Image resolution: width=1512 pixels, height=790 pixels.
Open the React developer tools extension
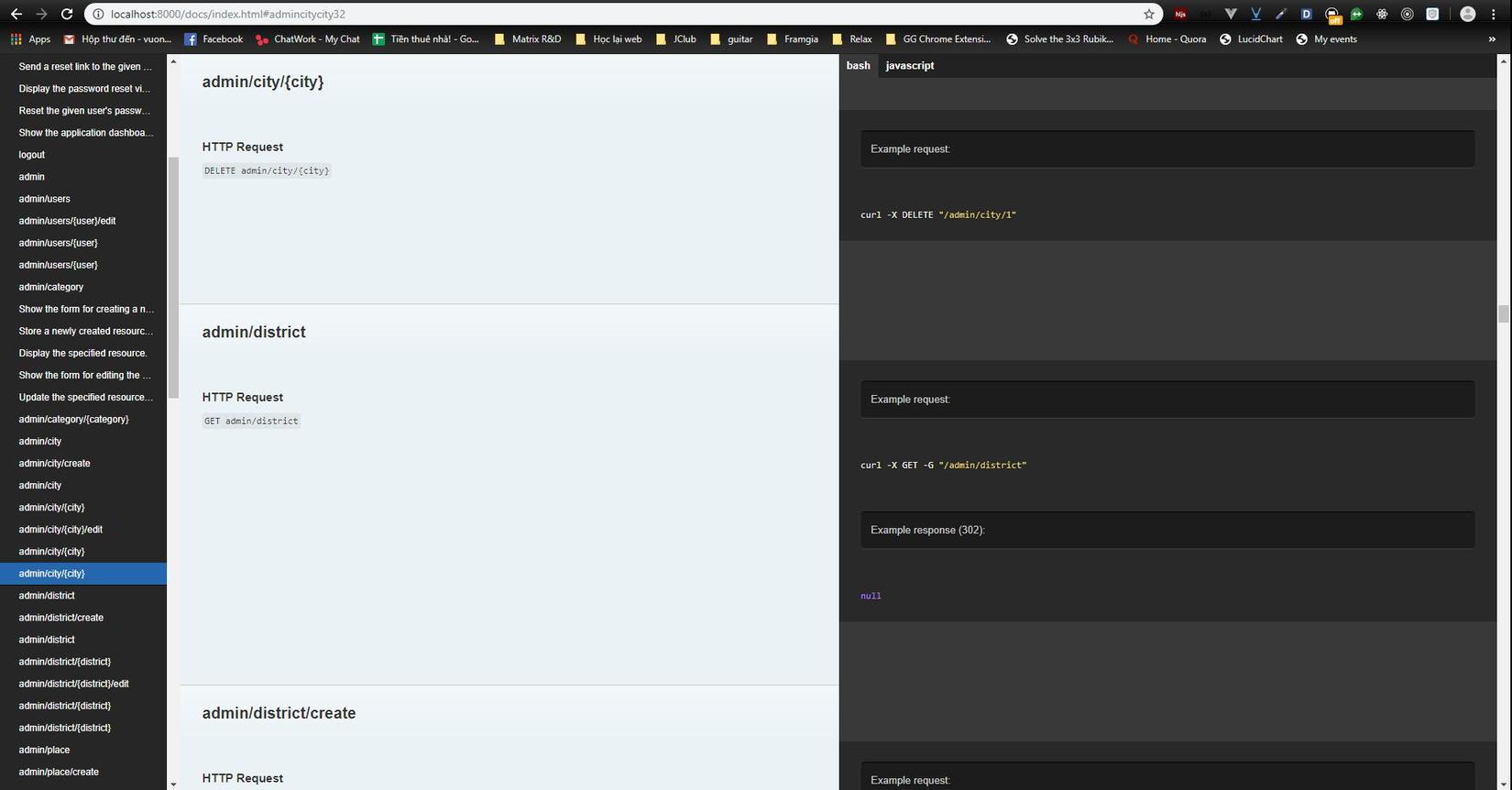tap(1382, 14)
